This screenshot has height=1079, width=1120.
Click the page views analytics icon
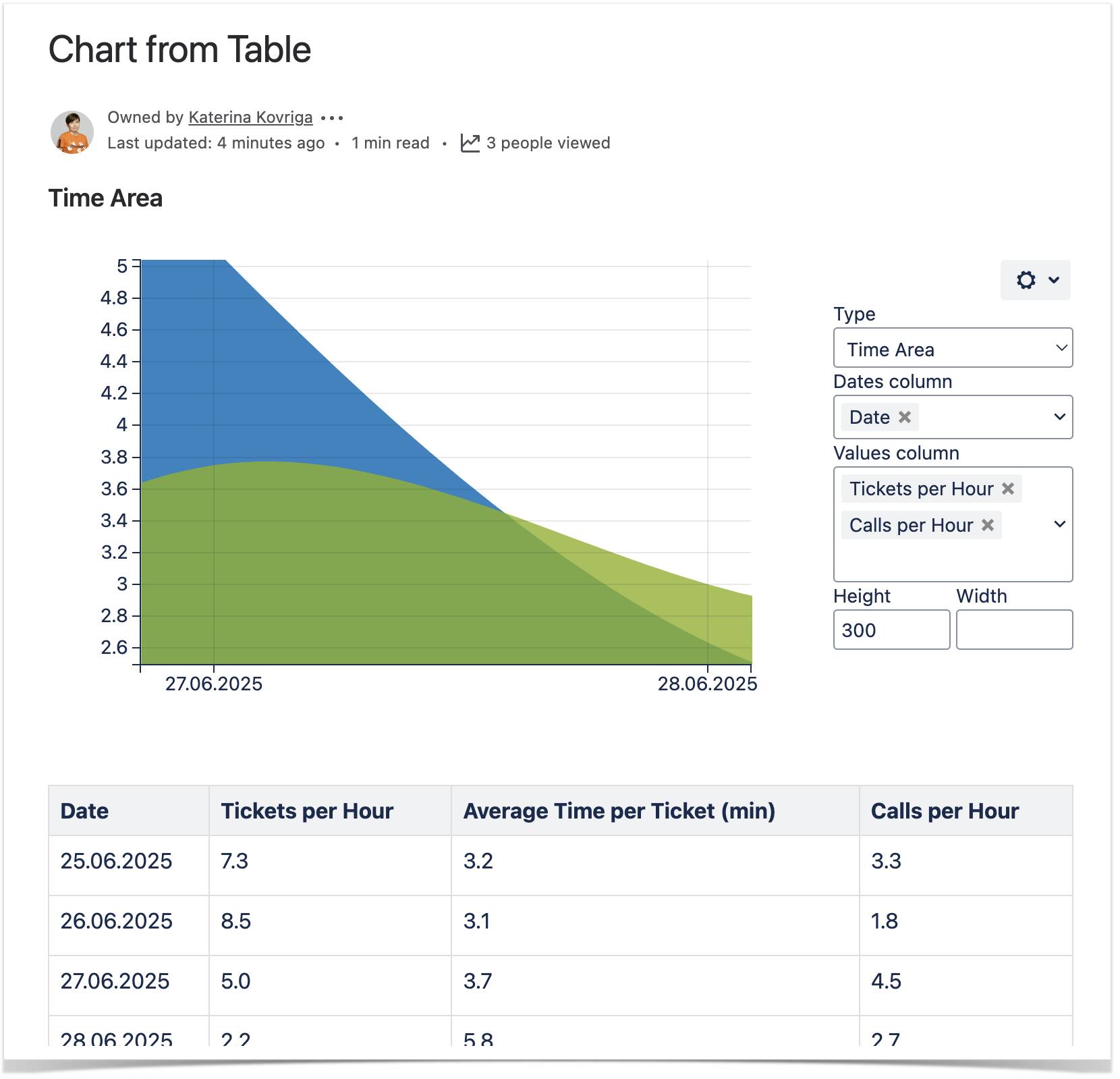point(470,143)
